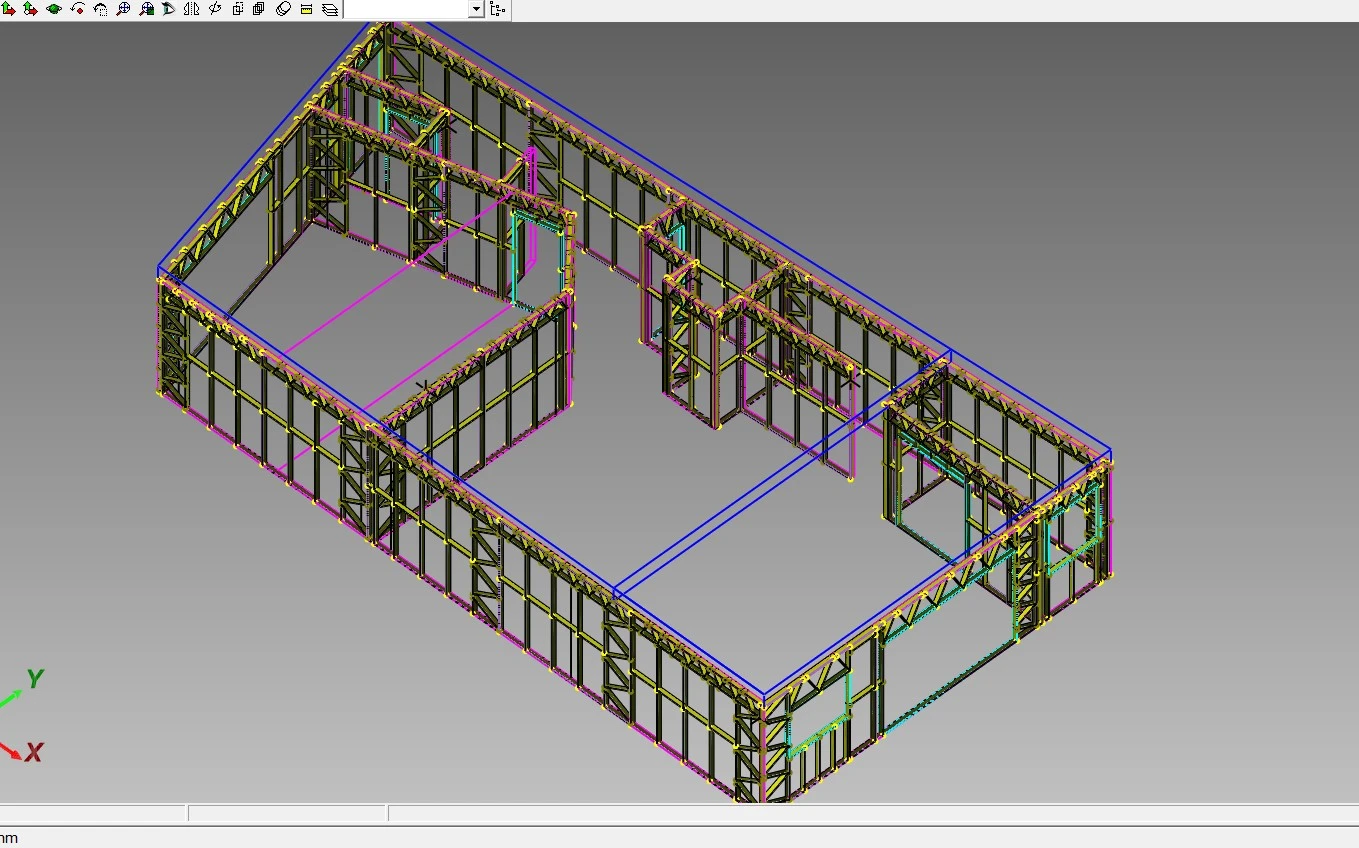This screenshot has width=1359, height=848.
Task: Click the red X axis label in the viewport
Action: click(x=34, y=752)
